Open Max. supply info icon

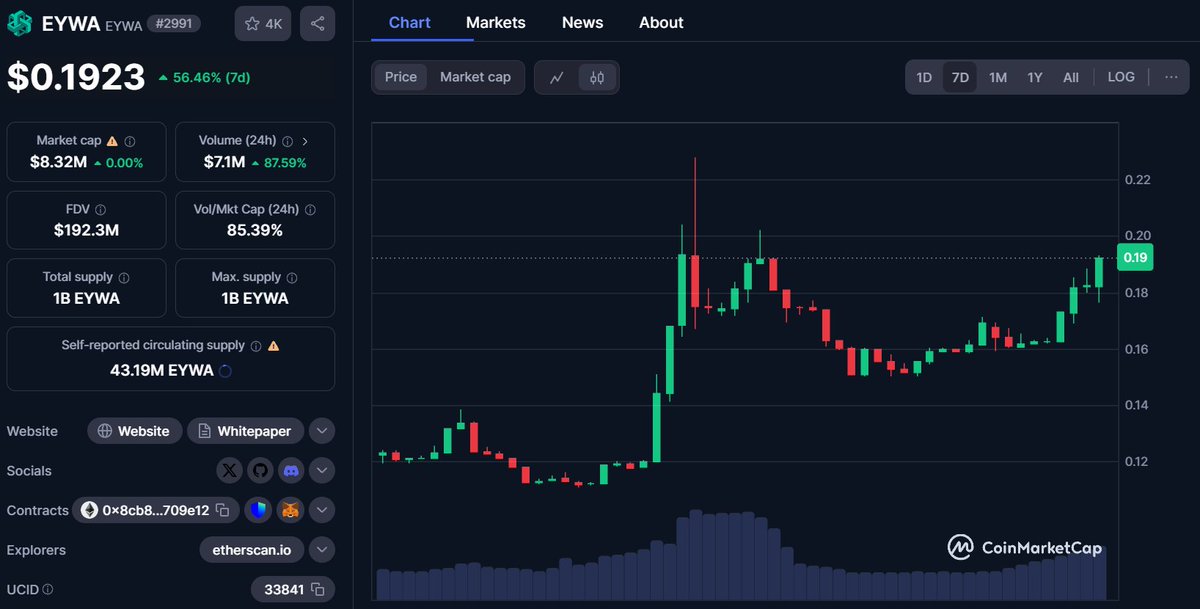click(x=292, y=277)
